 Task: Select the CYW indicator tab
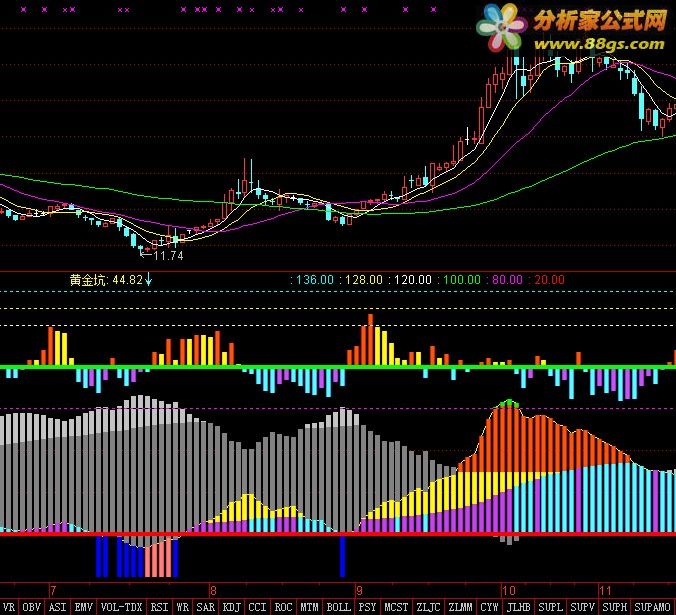coord(489,607)
